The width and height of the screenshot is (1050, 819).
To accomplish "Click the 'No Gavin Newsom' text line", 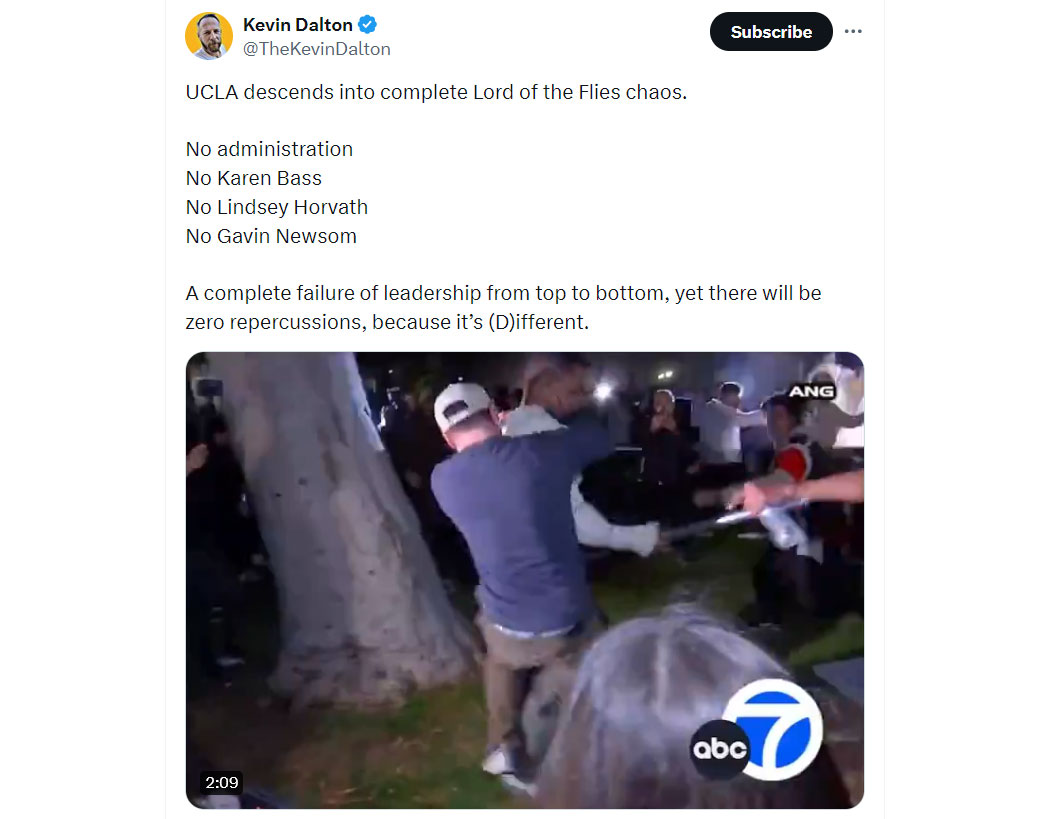I will point(271,236).
